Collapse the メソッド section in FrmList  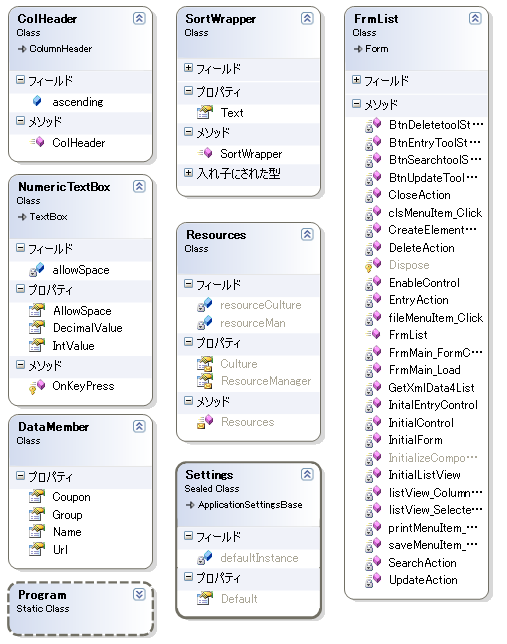click(x=356, y=104)
